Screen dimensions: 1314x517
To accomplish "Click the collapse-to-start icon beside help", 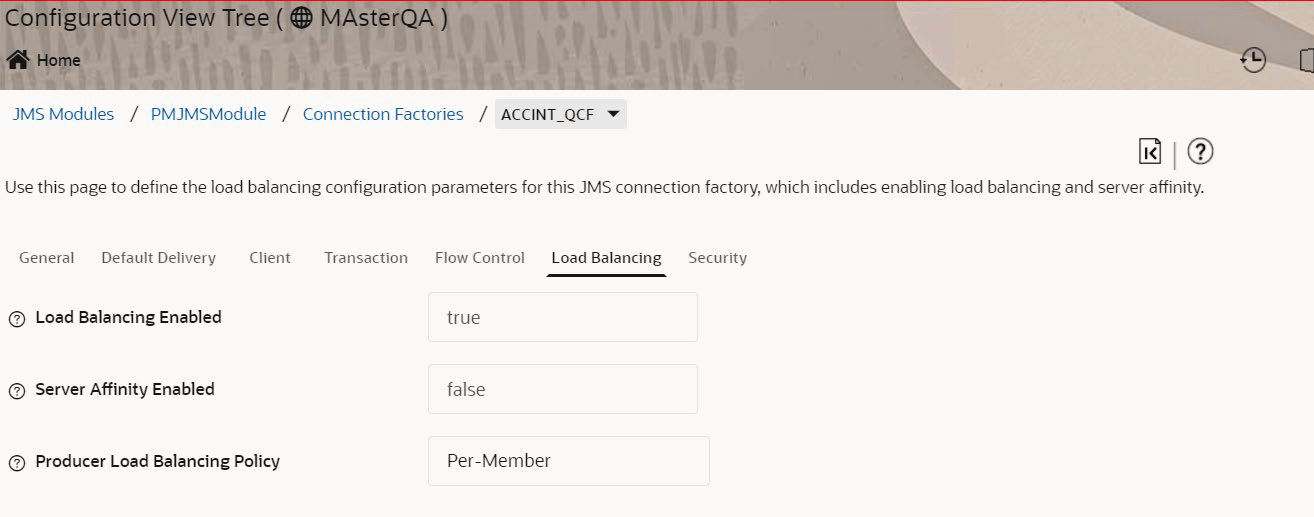I will pyautogui.click(x=1150, y=151).
